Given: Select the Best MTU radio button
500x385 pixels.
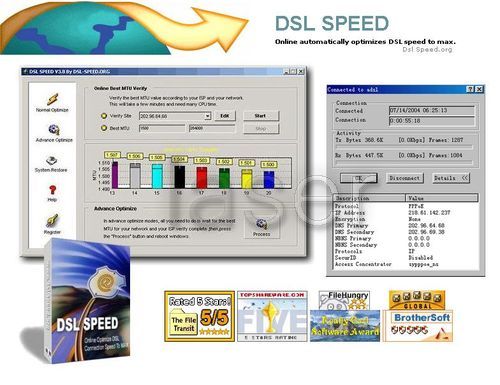Looking at the screenshot, I should coord(104,128).
